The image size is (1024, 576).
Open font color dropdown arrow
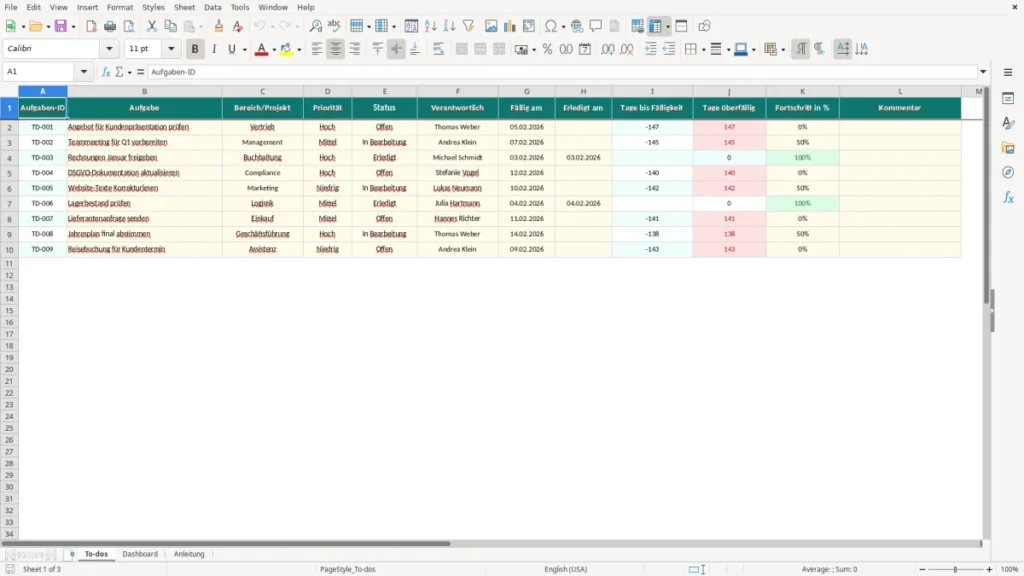(274, 50)
